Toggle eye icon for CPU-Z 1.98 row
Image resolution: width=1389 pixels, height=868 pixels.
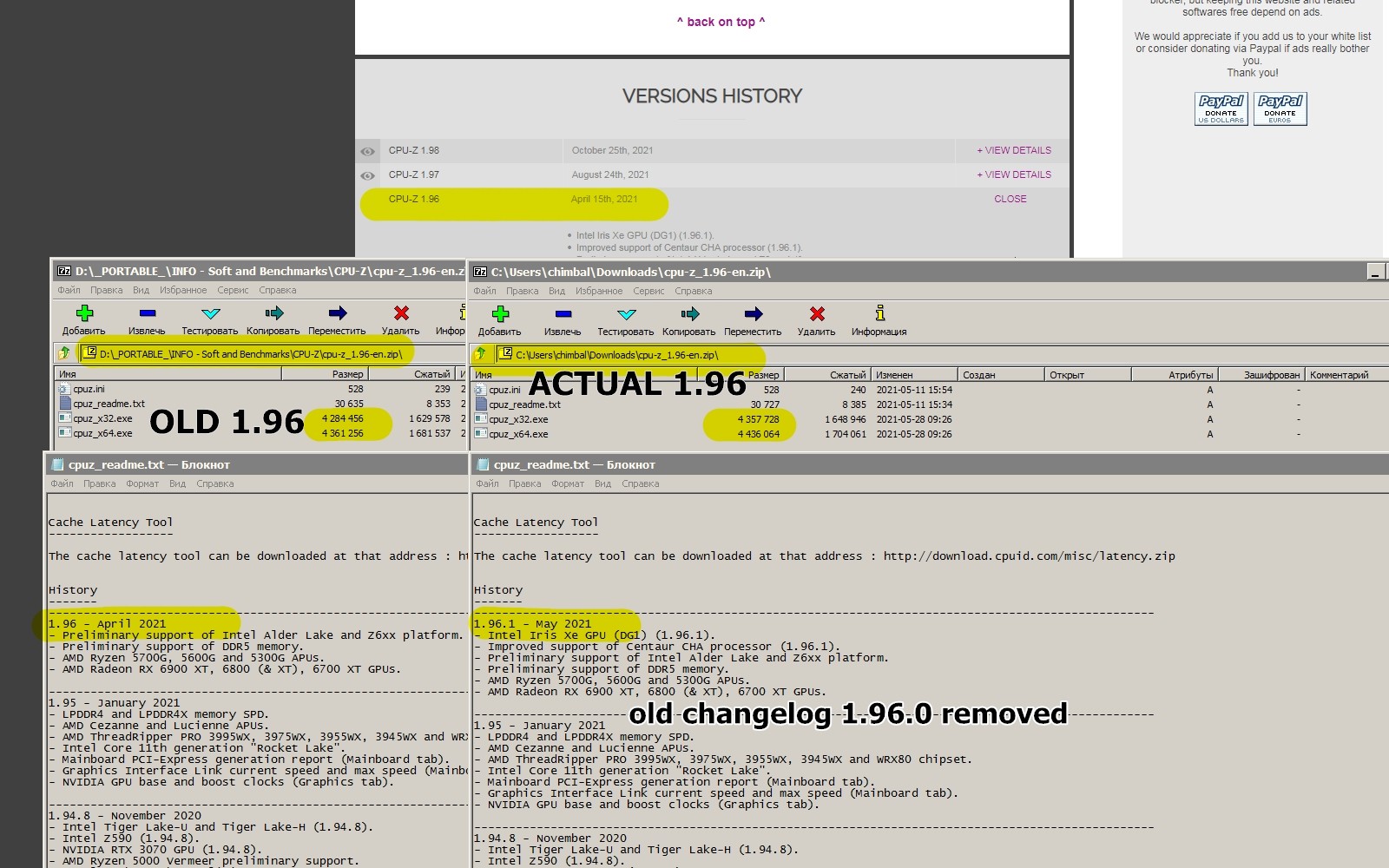(368, 151)
